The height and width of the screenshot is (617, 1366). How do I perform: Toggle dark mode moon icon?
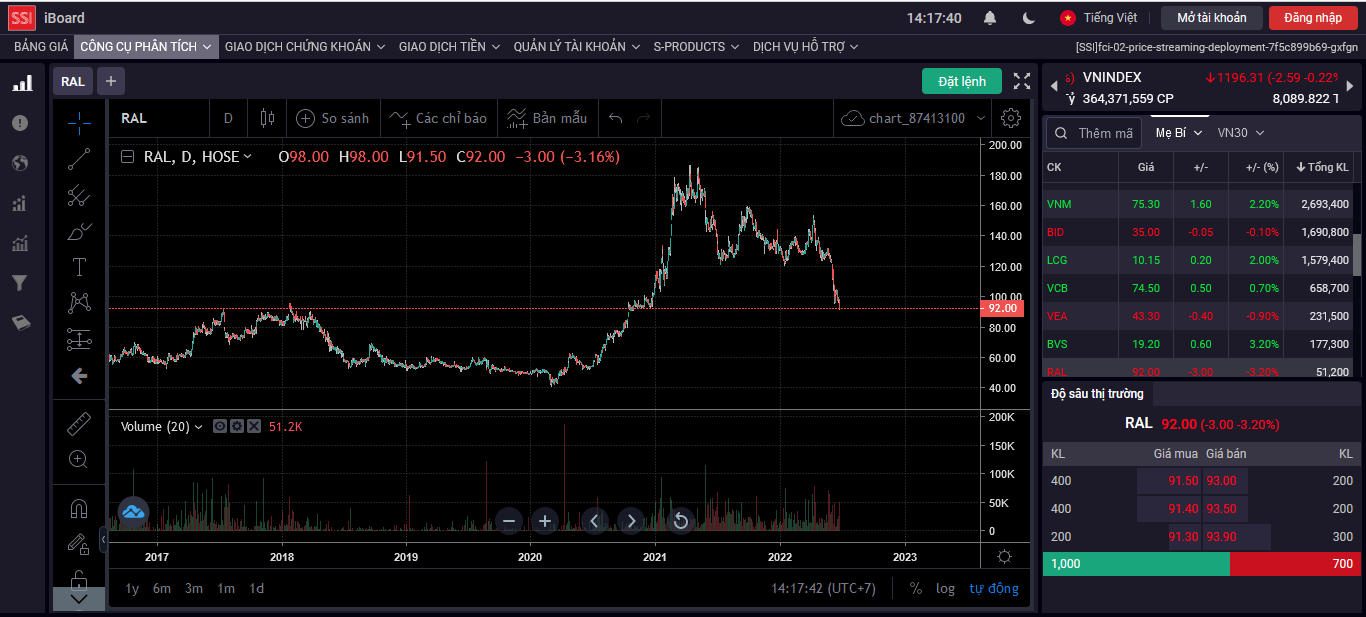(1029, 18)
